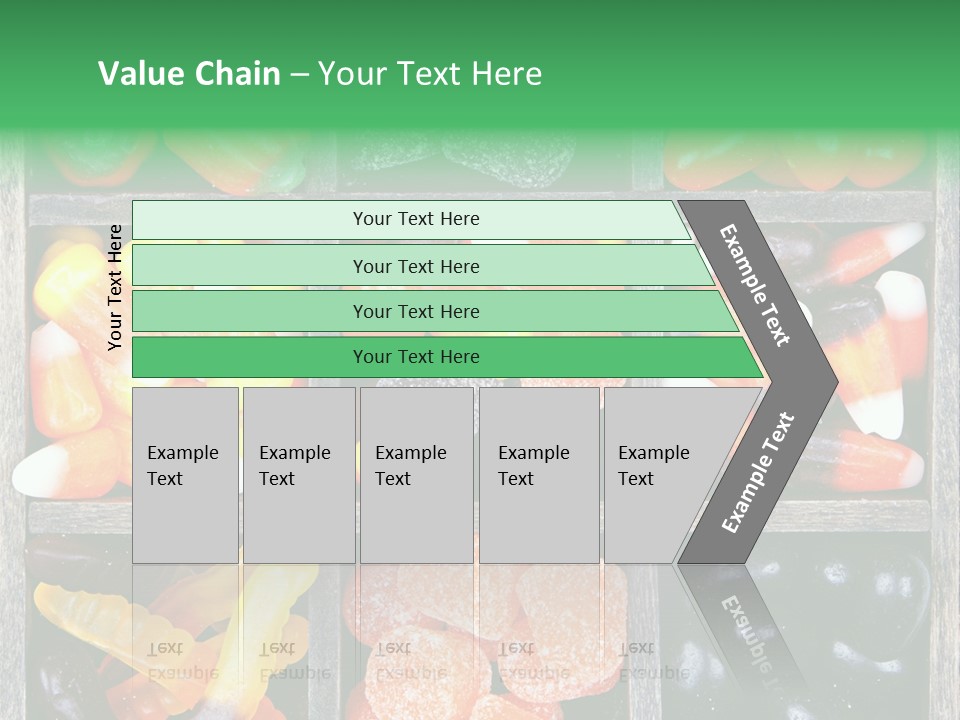Image resolution: width=960 pixels, height=720 pixels.
Task: Select the third medium green 'Your Text Here' bar
Action: point(435,311)
